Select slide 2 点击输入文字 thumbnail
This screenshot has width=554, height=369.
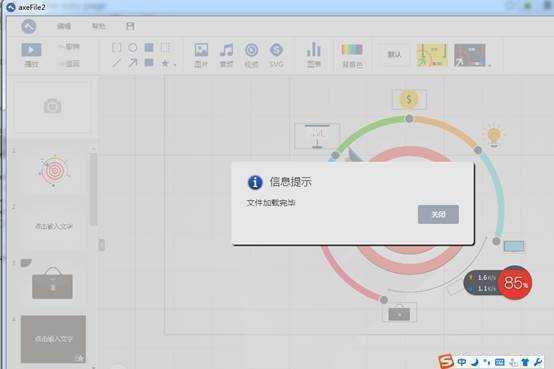pos(53,226)
